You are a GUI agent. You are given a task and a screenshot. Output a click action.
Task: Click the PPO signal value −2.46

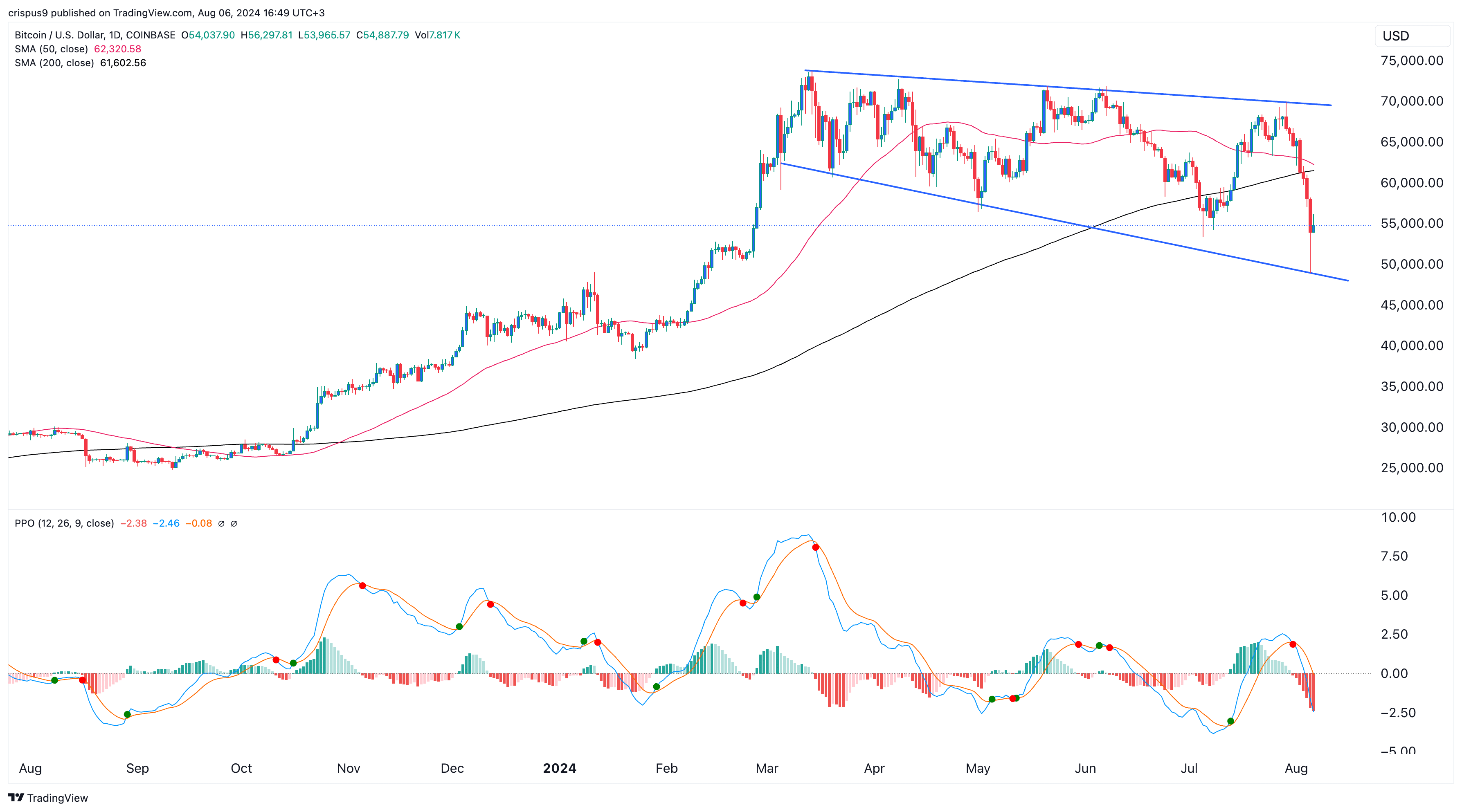point(166,523)
